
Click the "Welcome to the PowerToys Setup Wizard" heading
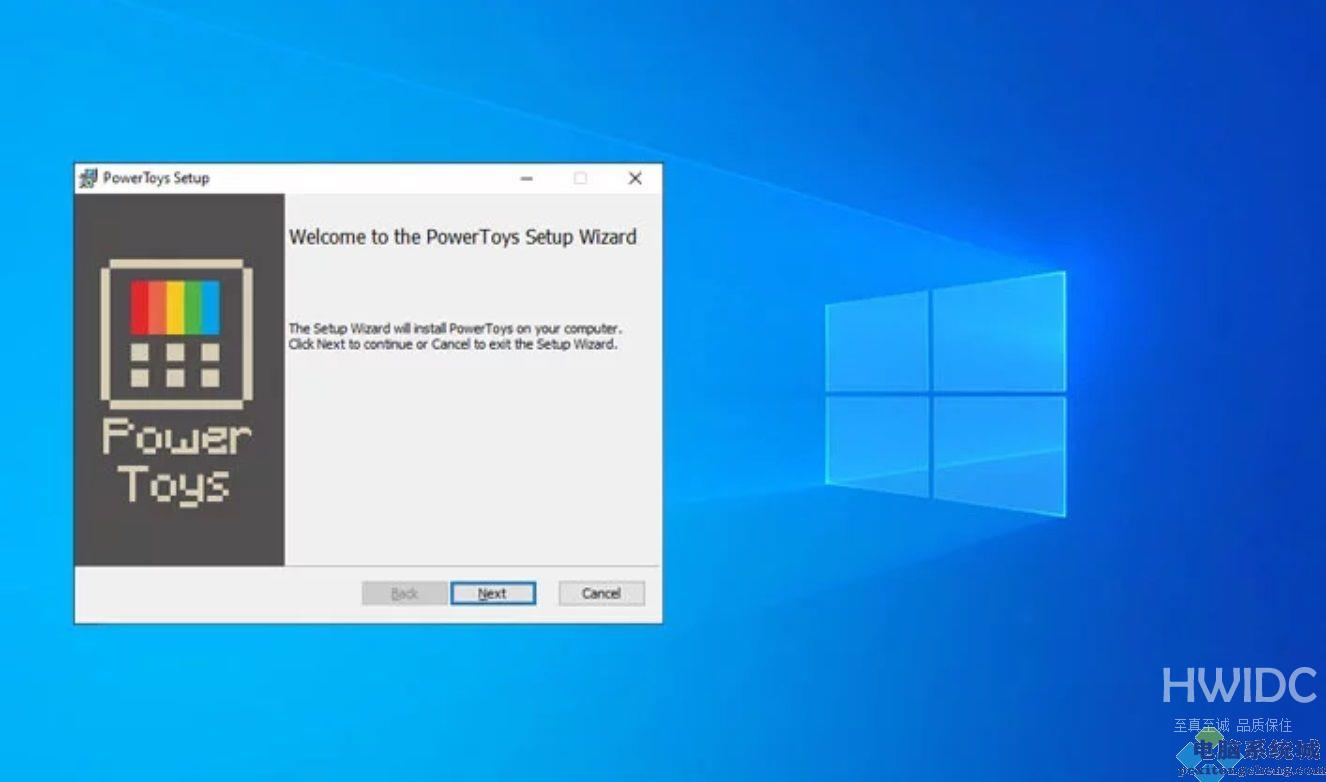pos(462,237)
